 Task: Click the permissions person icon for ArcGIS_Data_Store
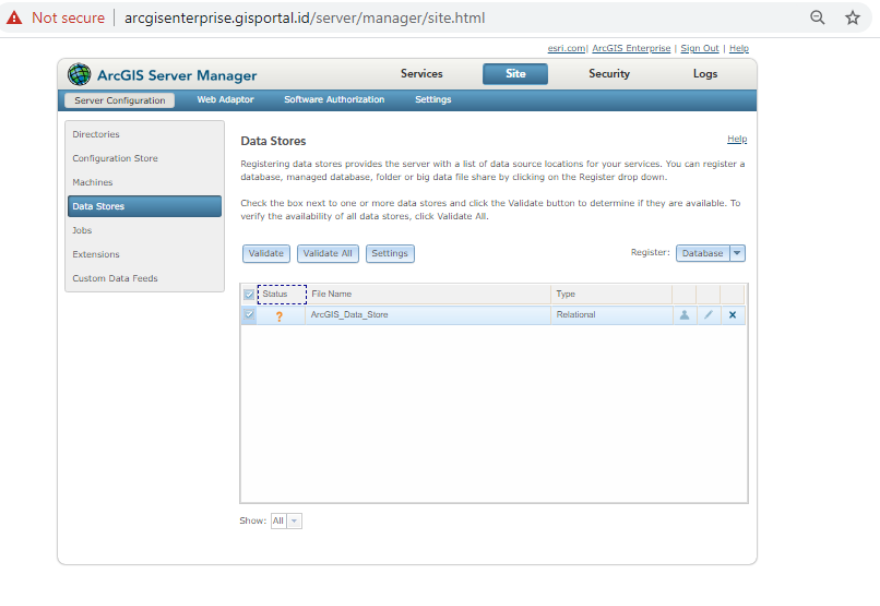coord(684,315)
